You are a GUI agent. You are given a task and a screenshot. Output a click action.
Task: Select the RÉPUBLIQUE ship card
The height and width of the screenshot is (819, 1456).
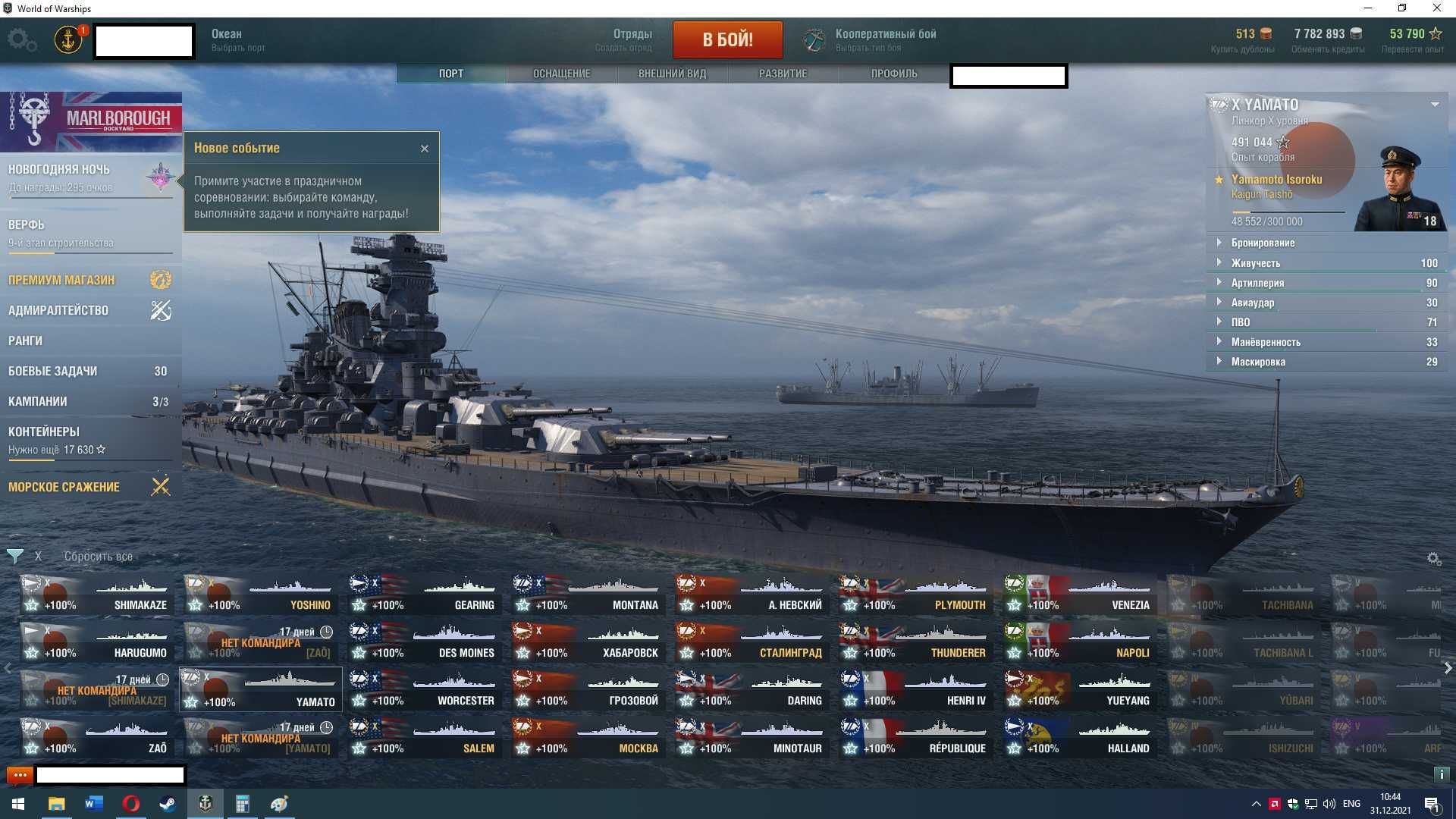pos(915,738)
